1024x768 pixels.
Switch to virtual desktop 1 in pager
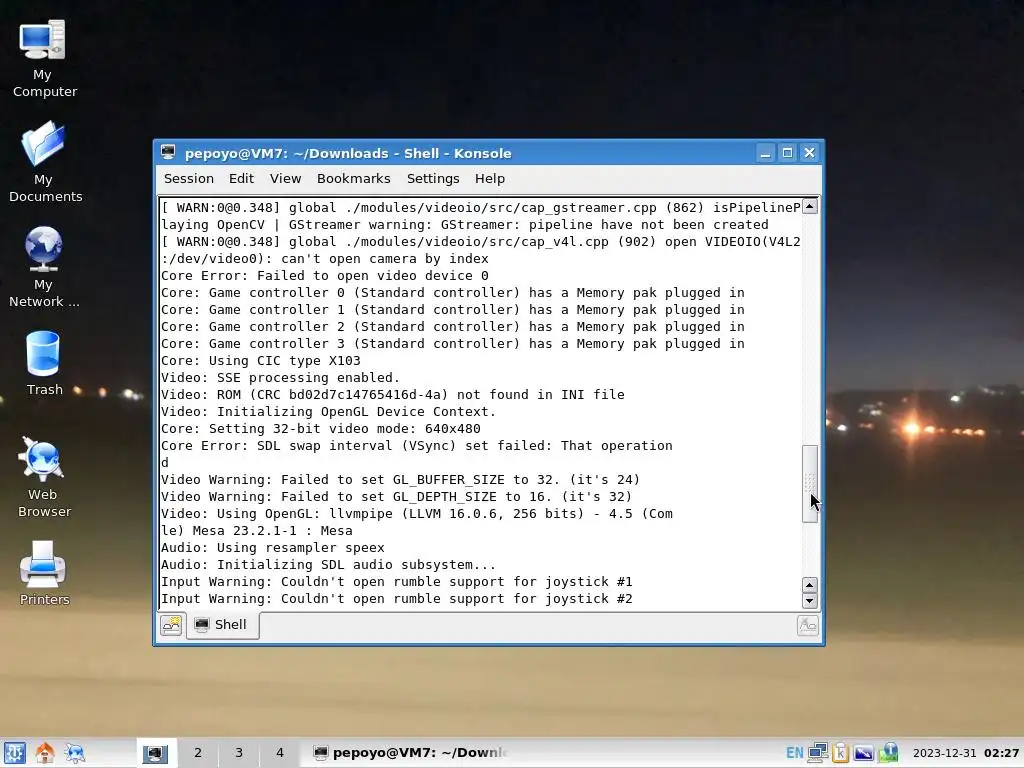[x=156, y=752]
